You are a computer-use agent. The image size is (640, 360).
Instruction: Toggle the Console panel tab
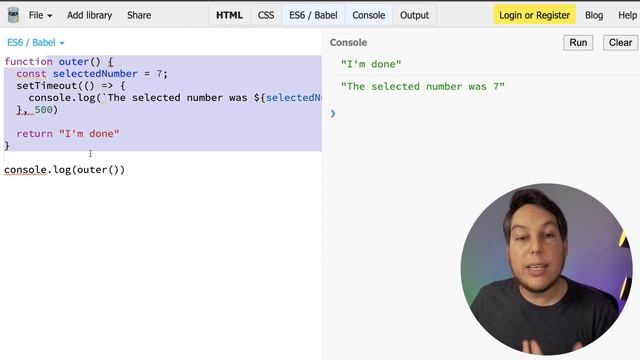369,15
